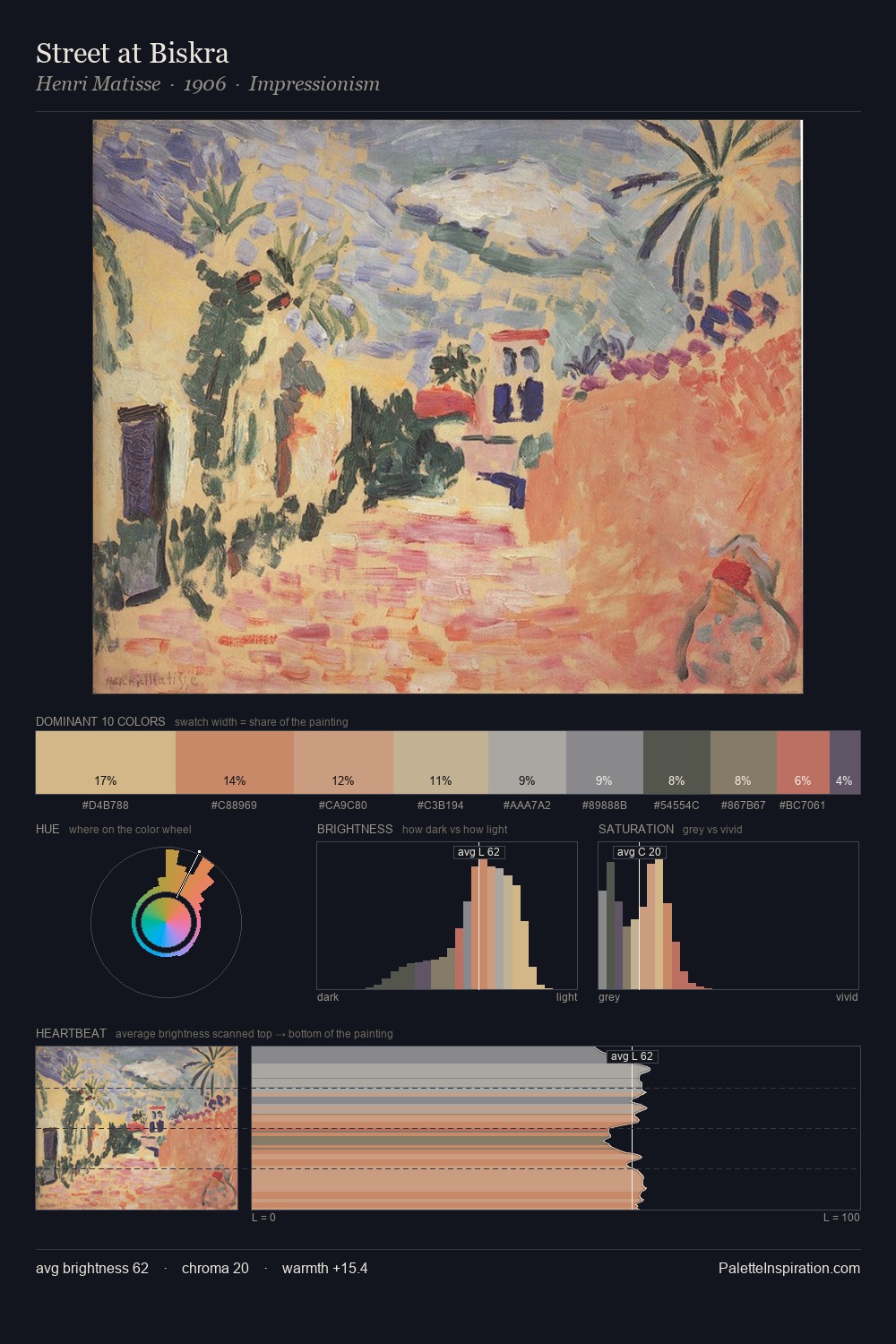Viewport: 896px width, 1344px height.
Task: Click the hex code '#CA9C80' label
Action: point(343,805)
